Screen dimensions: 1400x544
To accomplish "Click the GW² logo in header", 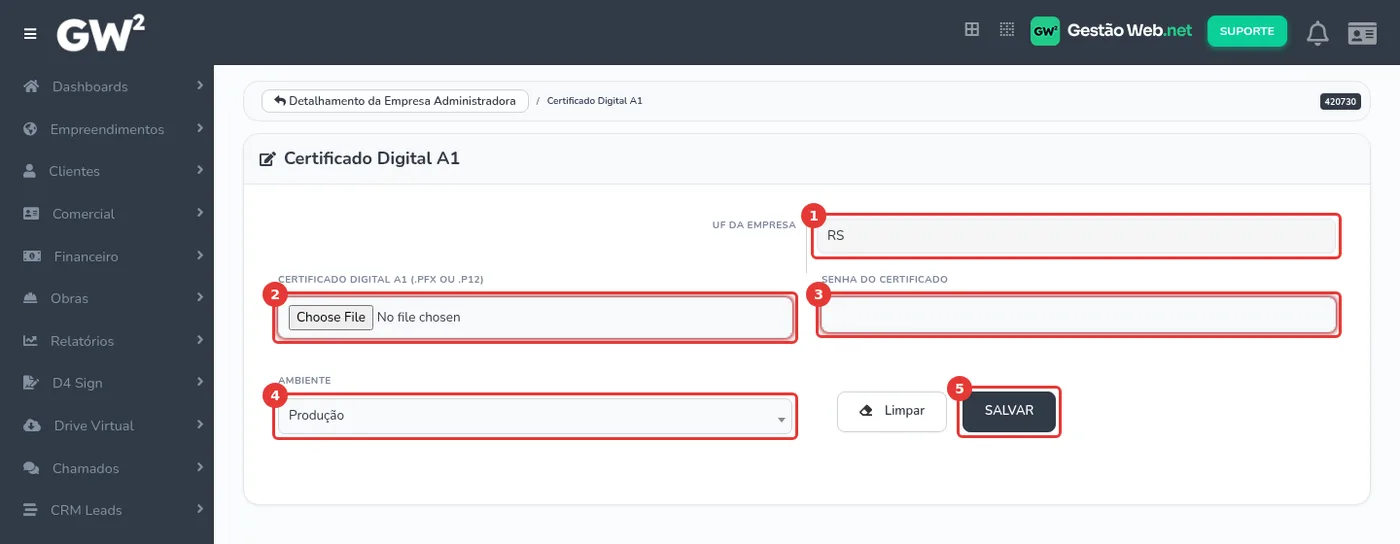I will pos(101,33).
